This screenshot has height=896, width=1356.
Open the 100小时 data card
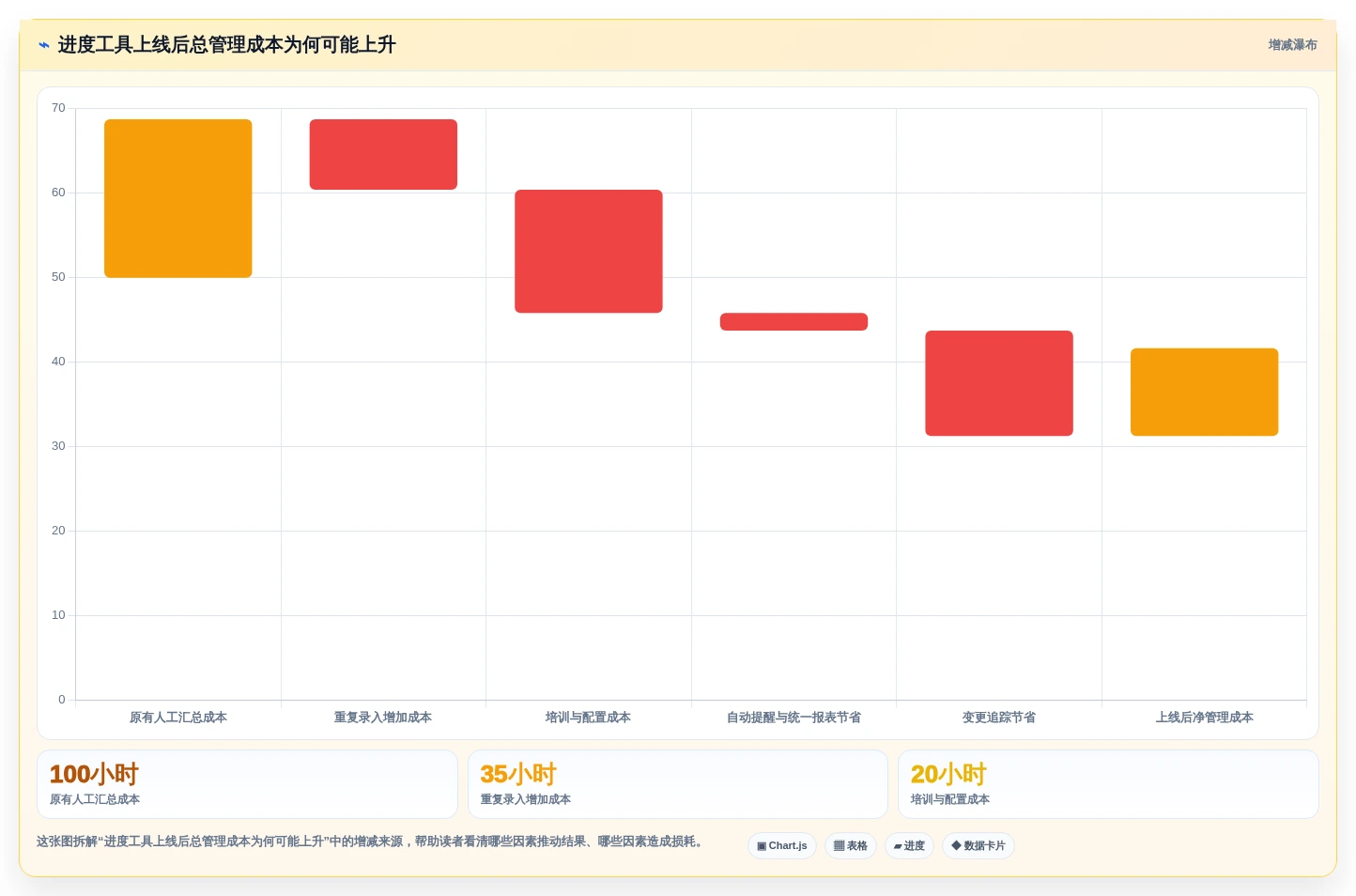(247, 784)
